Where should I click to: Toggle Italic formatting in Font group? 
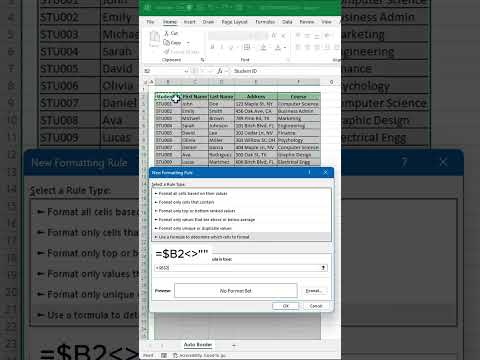coord(221,48)
